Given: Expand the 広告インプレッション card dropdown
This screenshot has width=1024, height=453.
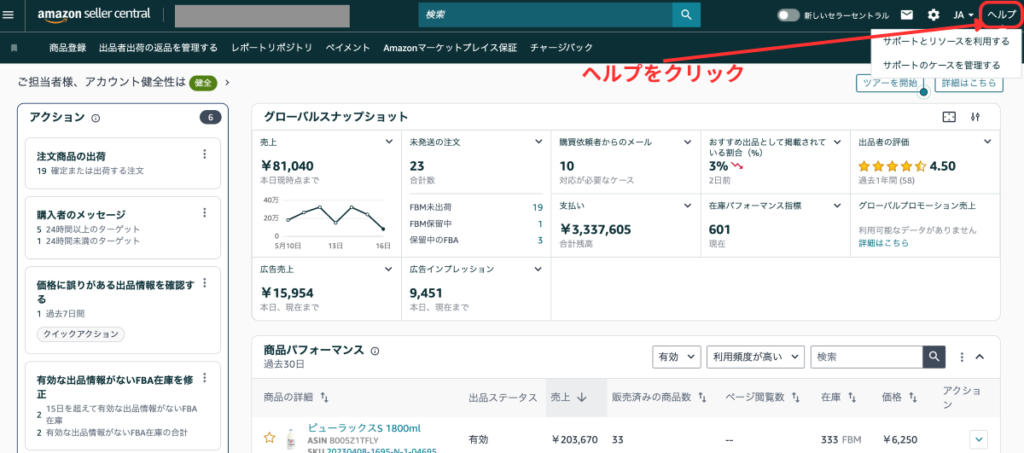Looking at the screenshot, I should 539,268.
